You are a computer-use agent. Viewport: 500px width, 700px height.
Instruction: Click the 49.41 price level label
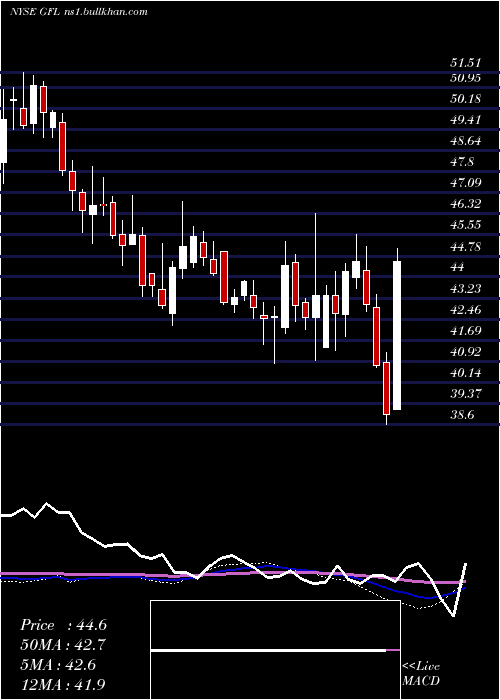click(x=466, y=120)
